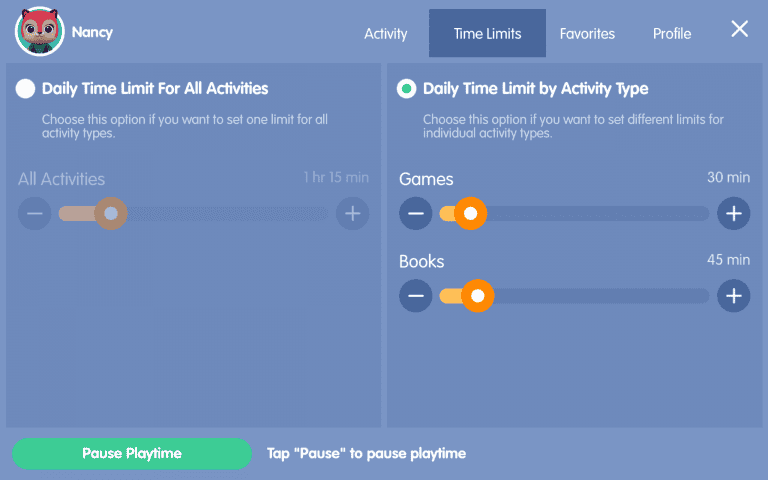
Task: Decrease Games time with minus button
Action: pyautogui.click(x=415, y=213)
